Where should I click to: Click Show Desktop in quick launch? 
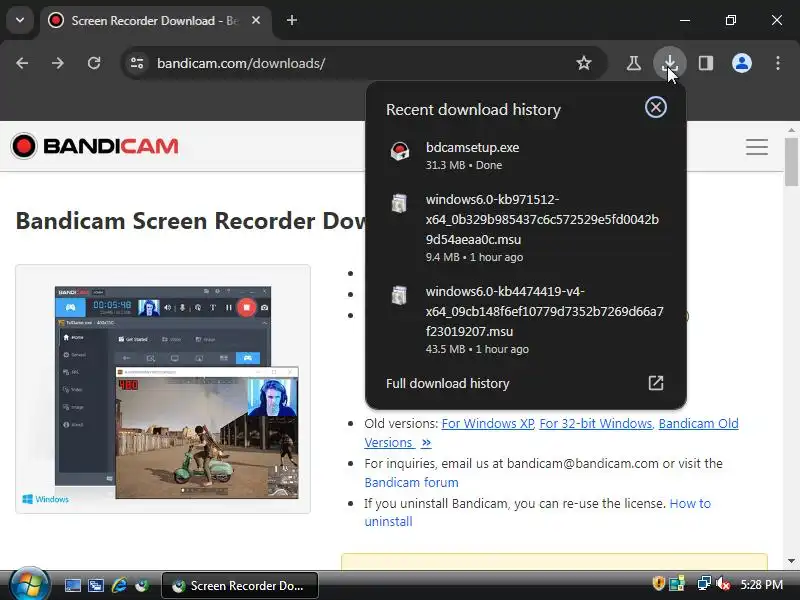click(72, 586)
